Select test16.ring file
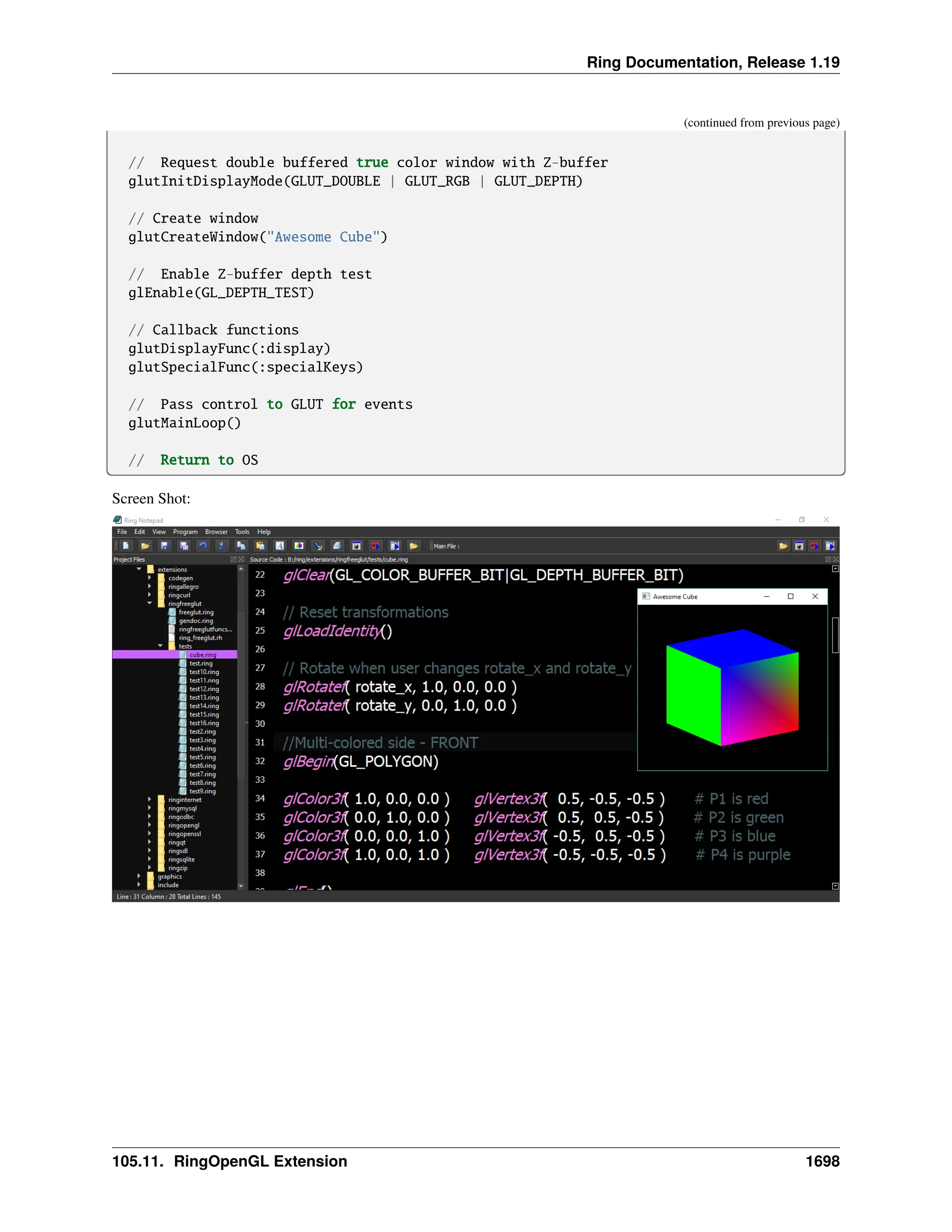952x1232 pixels. 204,722
